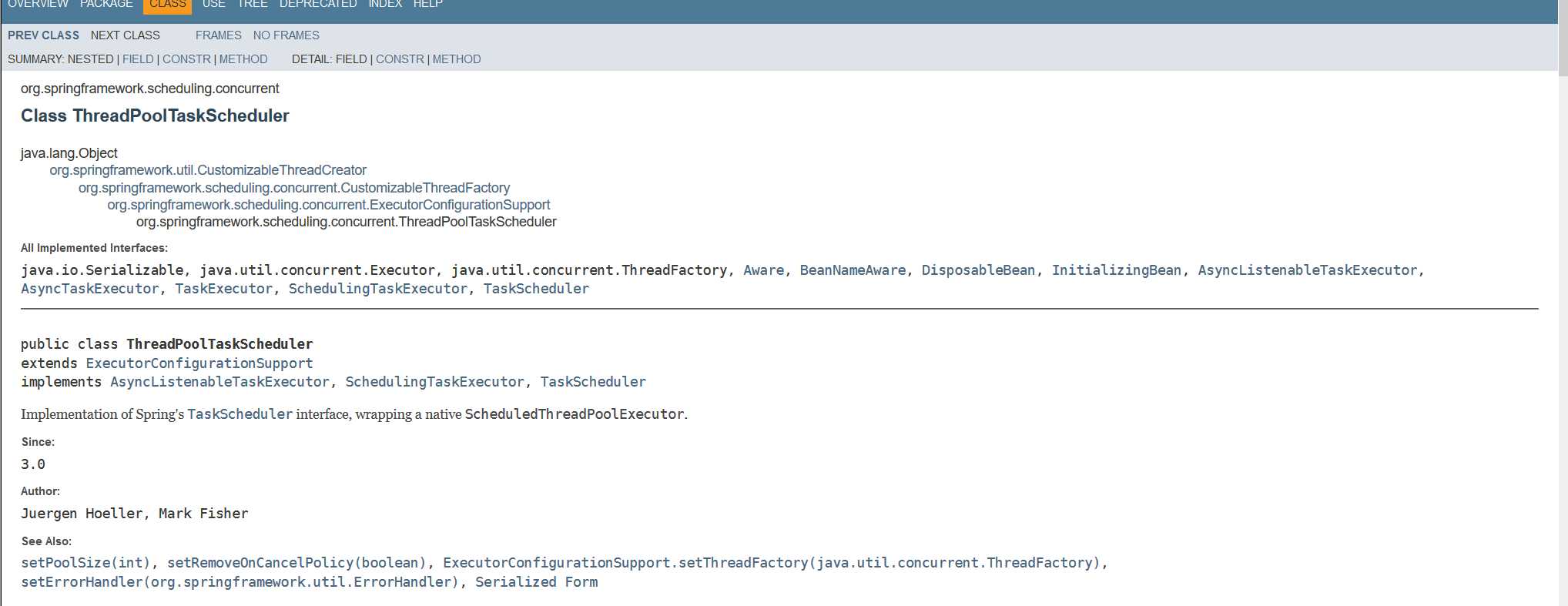Click the FRAMES link
This screenshot has width=1568, height=606.
218,35
